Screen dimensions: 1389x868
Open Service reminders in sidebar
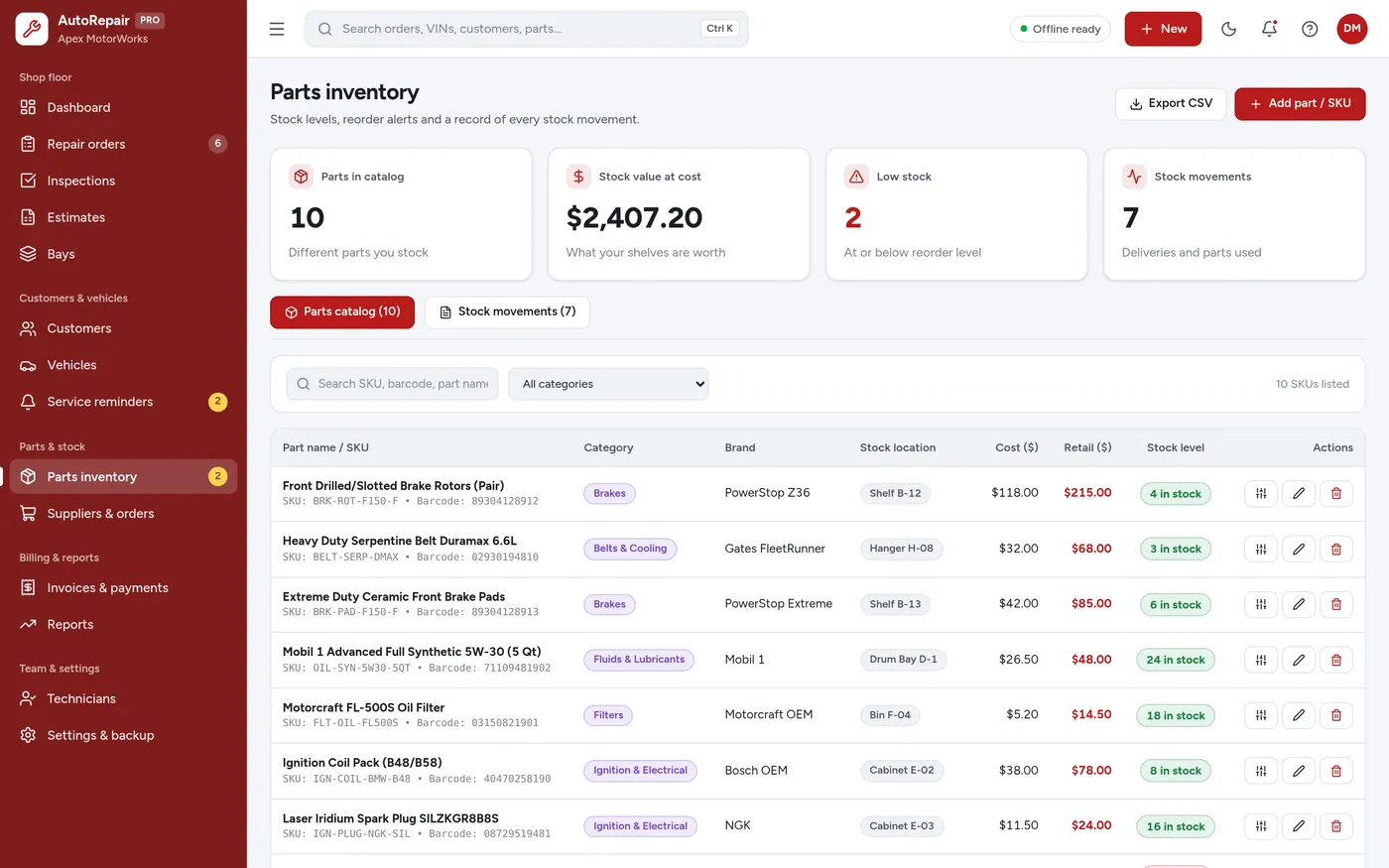123,402
